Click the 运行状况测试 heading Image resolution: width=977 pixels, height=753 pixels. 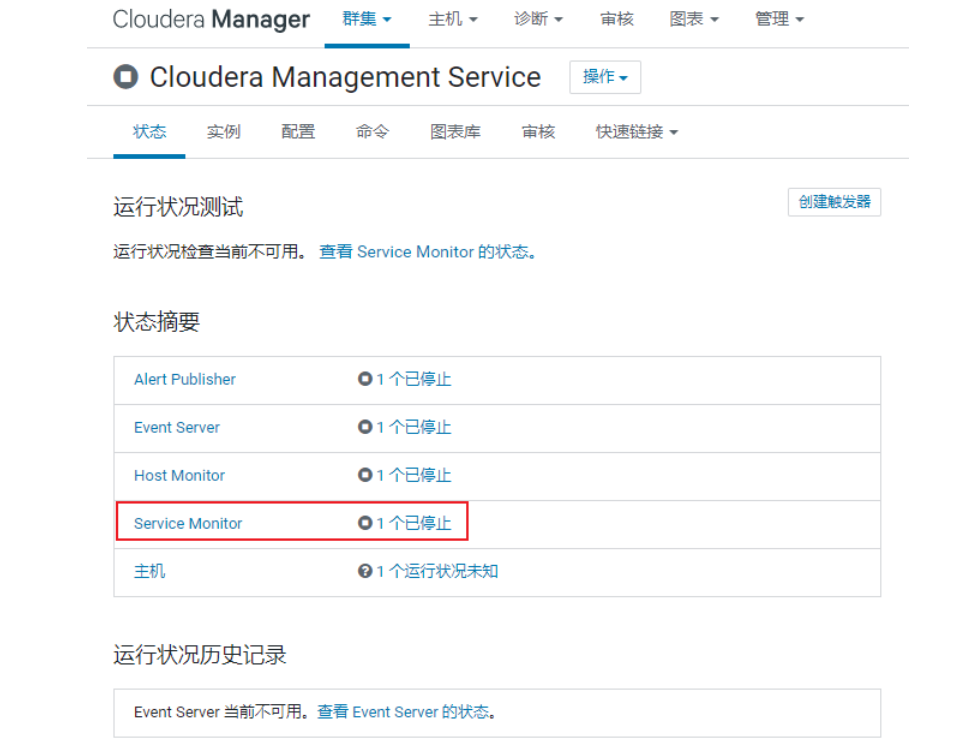178,207
